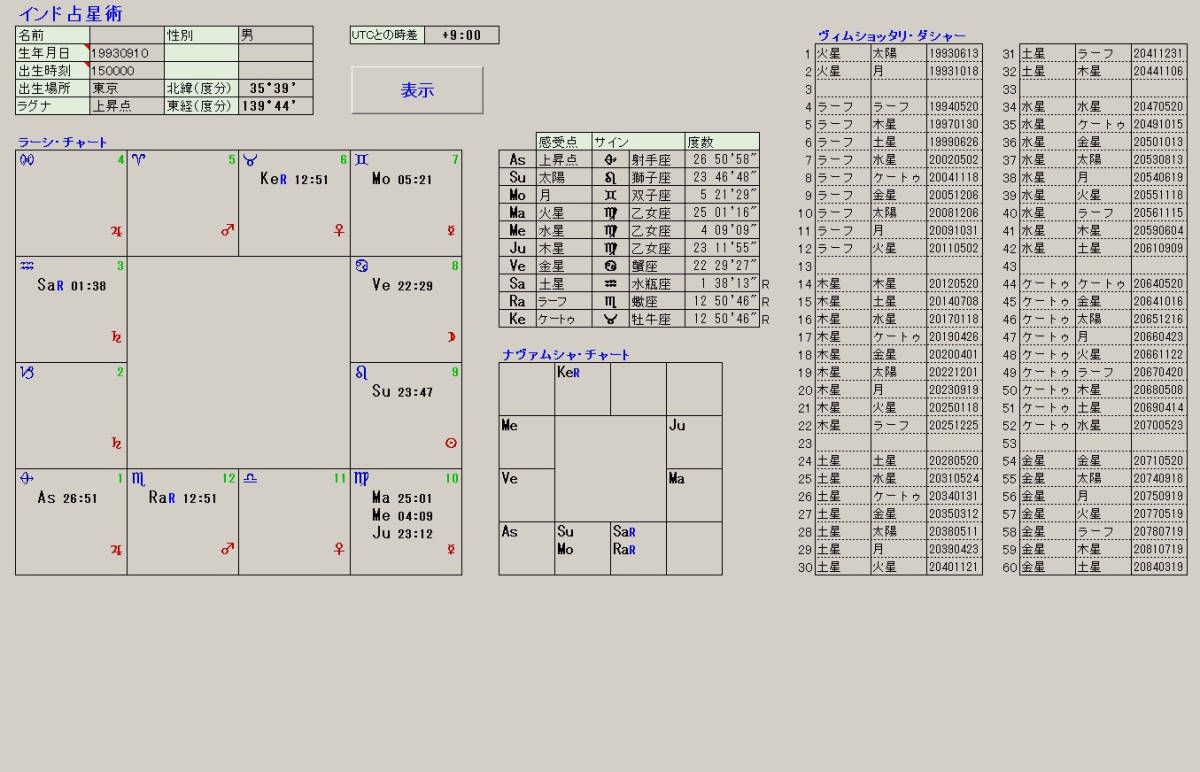Select the Taurus glyph in house 6
The height and width of the screenshot is (772, 1200).
249,160
